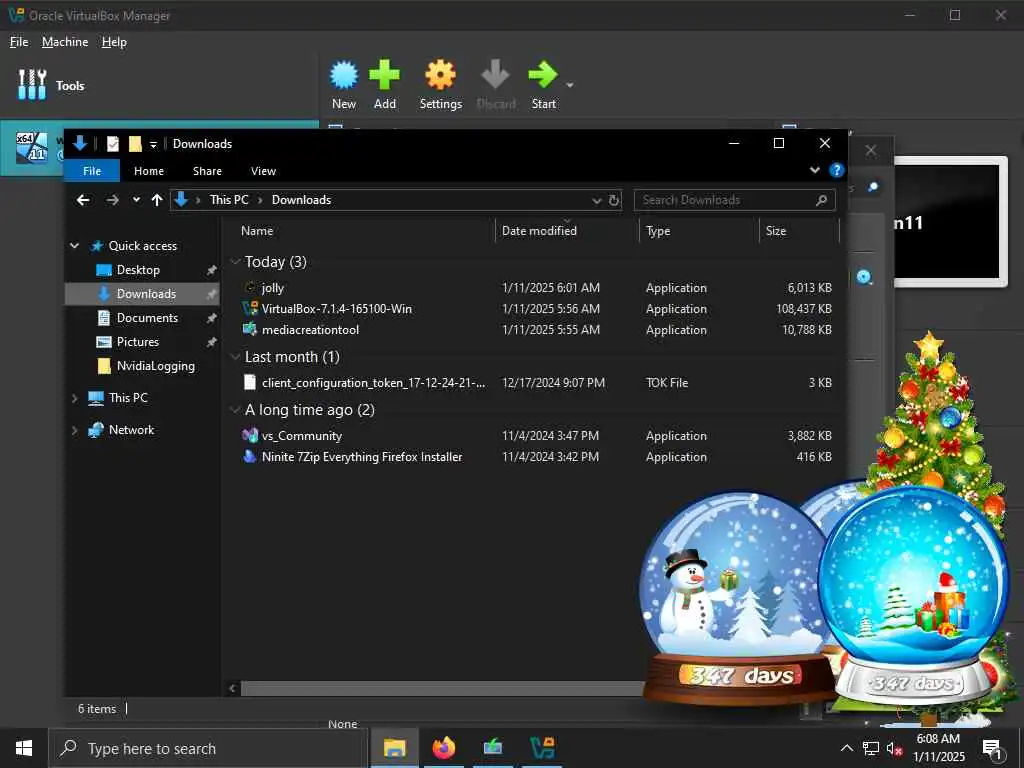Refresh the Downloads folder
The width and height of the screenshot is (1024, 768).
coord(614,200)
